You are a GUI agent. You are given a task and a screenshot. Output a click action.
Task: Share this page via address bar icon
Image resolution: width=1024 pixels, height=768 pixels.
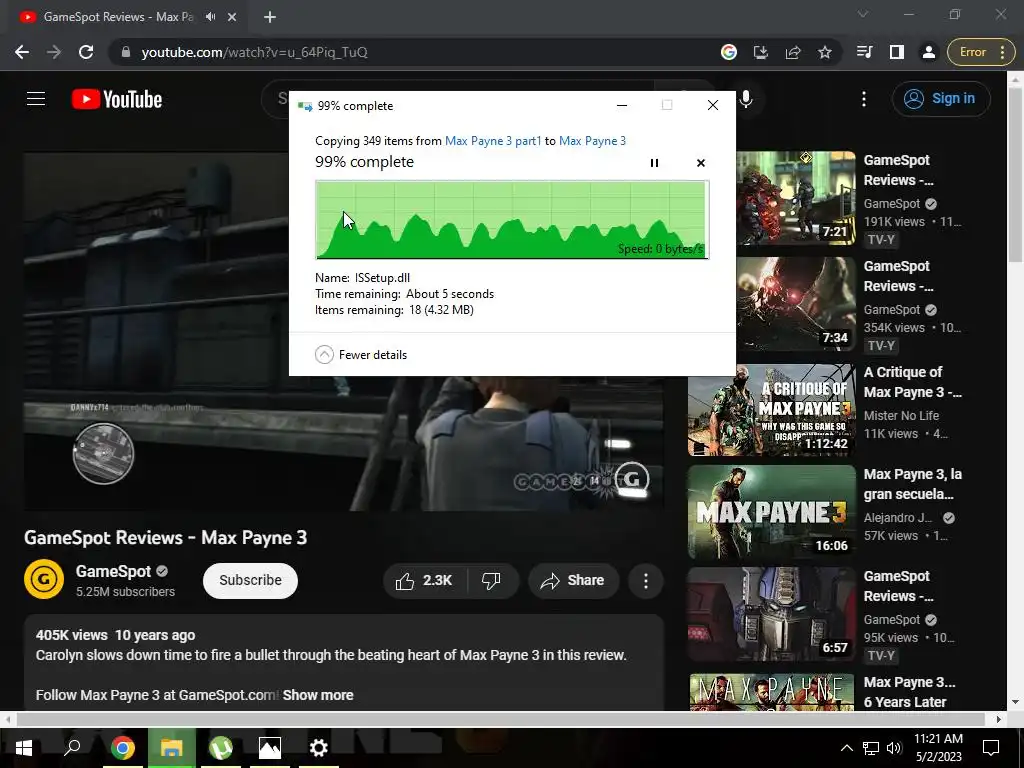(793, 52)
